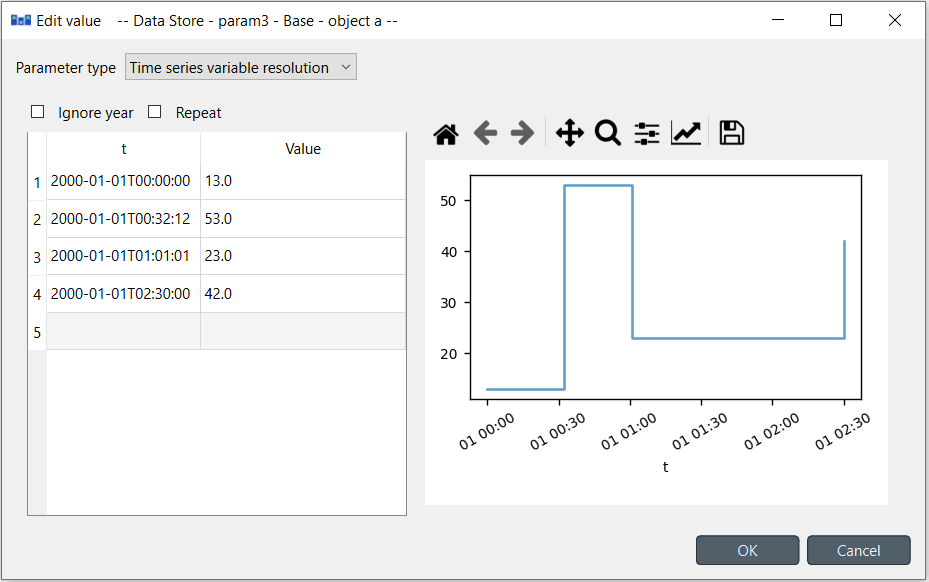Enable the Repeat checkbox
The height and width of the screenshot is (582, 929).
[155, 111]
